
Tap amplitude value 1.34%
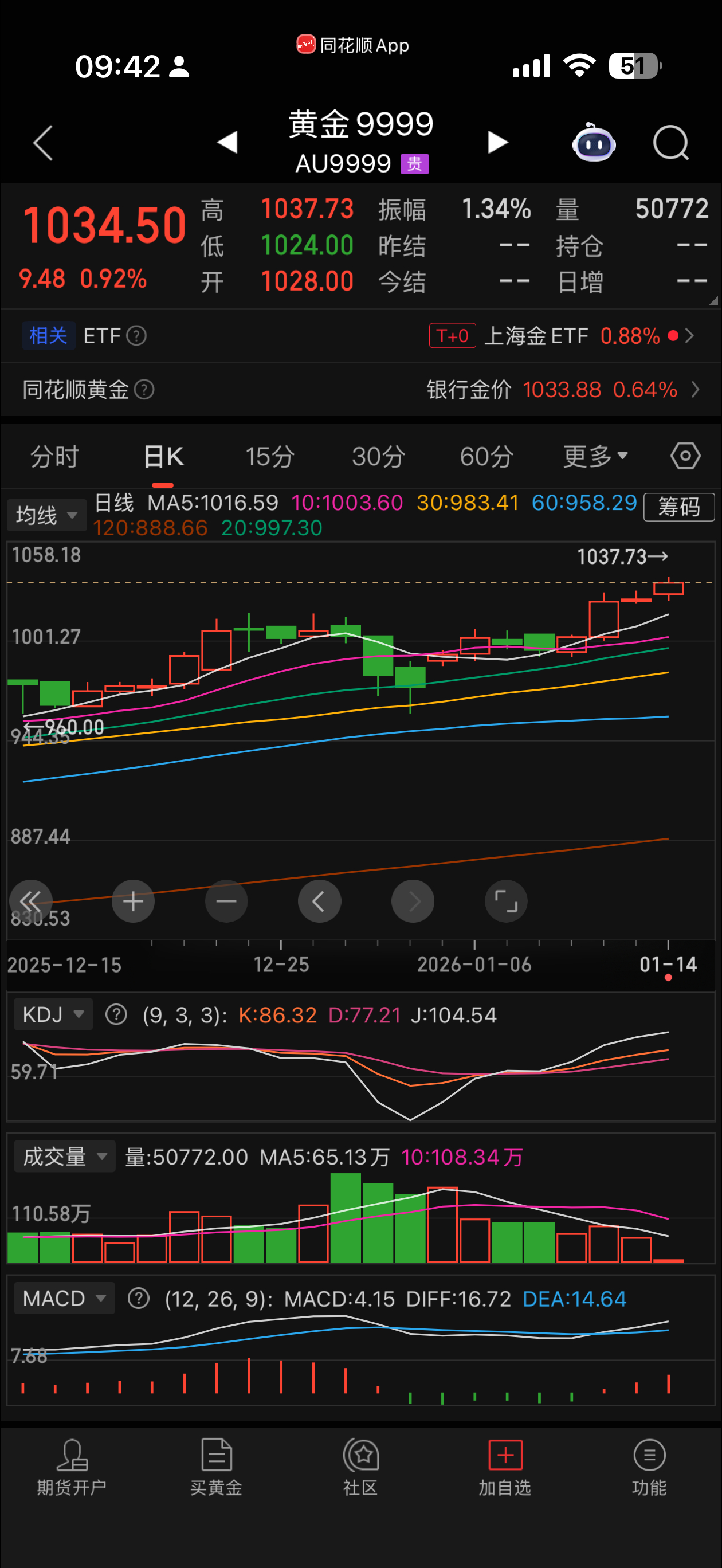(497, 209)
